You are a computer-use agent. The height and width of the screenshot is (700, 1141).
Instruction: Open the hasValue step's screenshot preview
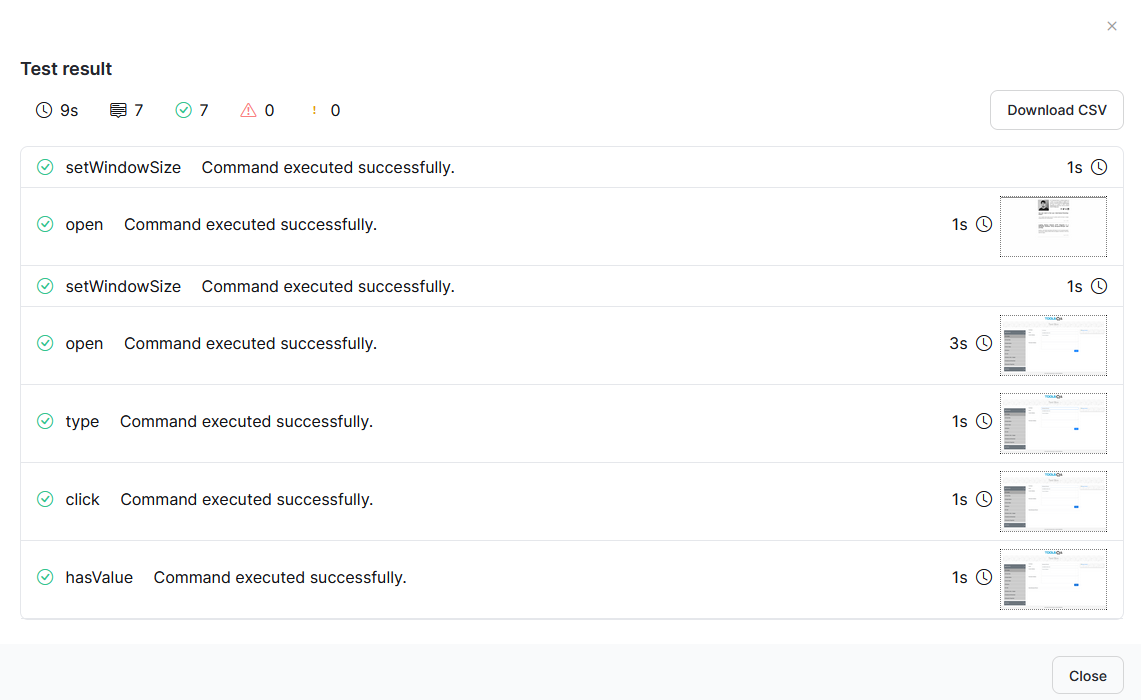(x=1053, y=578)
